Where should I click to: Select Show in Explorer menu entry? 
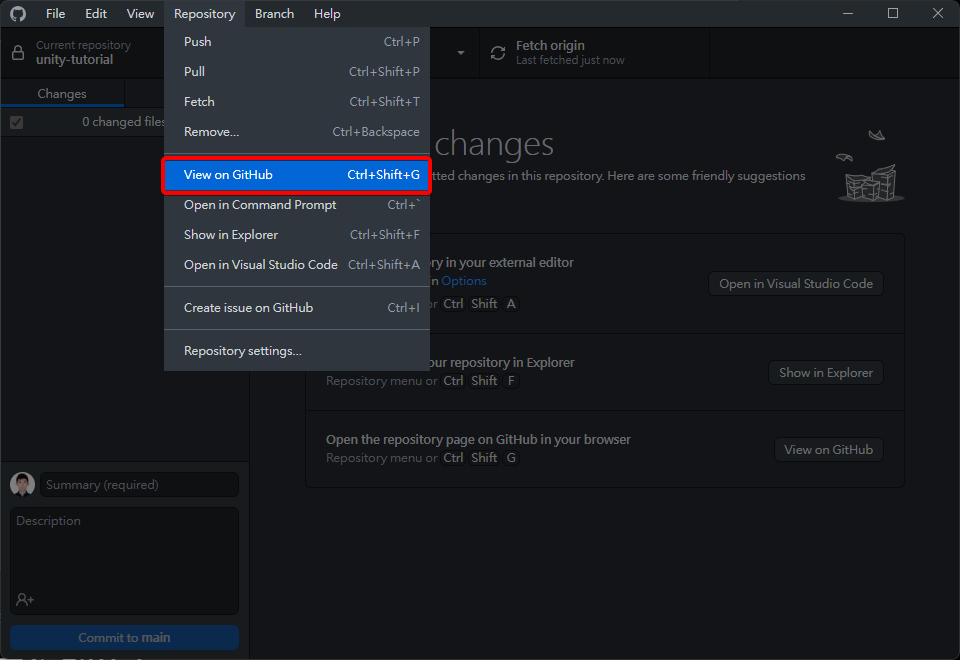[x=297, y=235]
